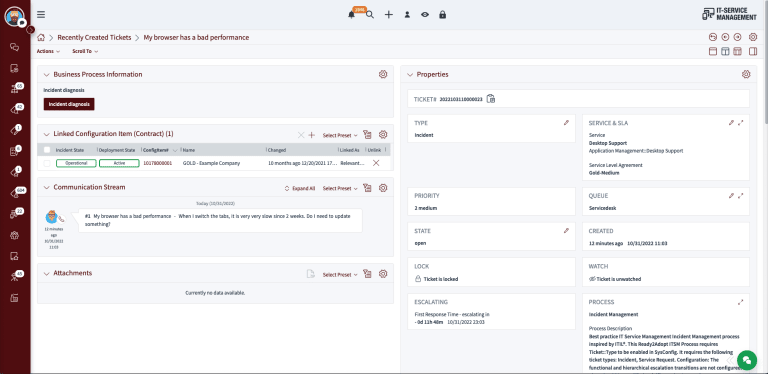Open the sidebar icon with badge 604

[x=15, y=193]
